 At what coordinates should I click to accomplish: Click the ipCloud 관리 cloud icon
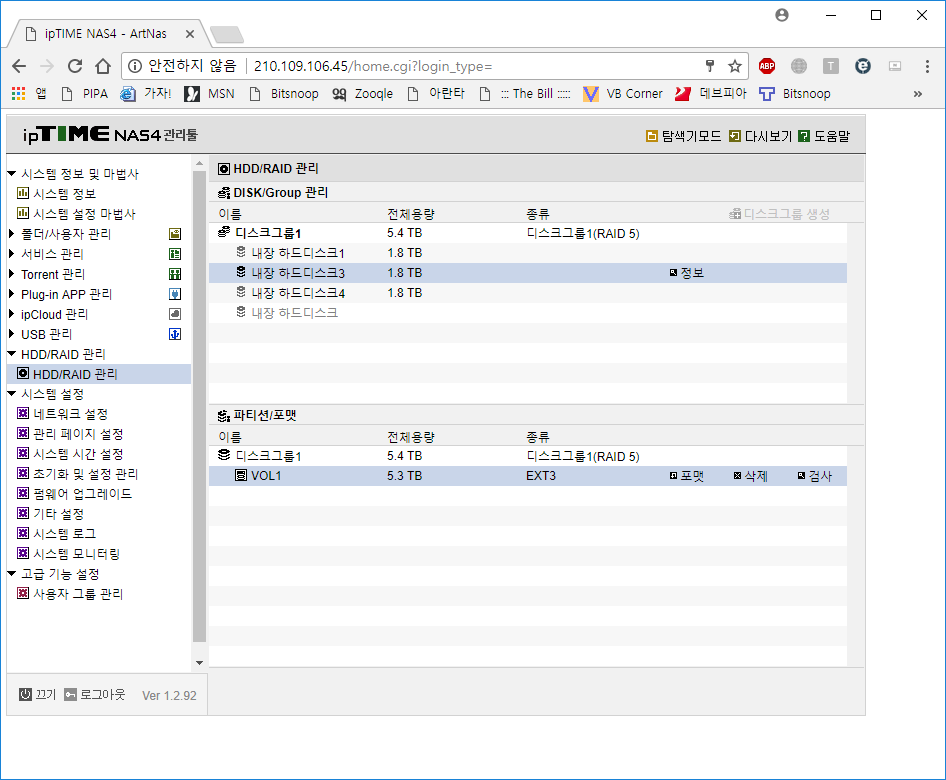[175, 314]
